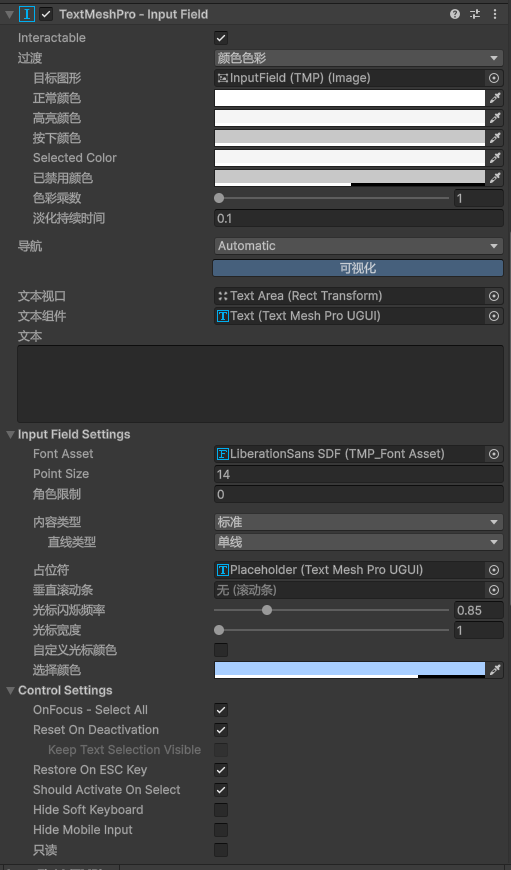
Task: Open the 过渡 dropdown
Action: point(358,58)
